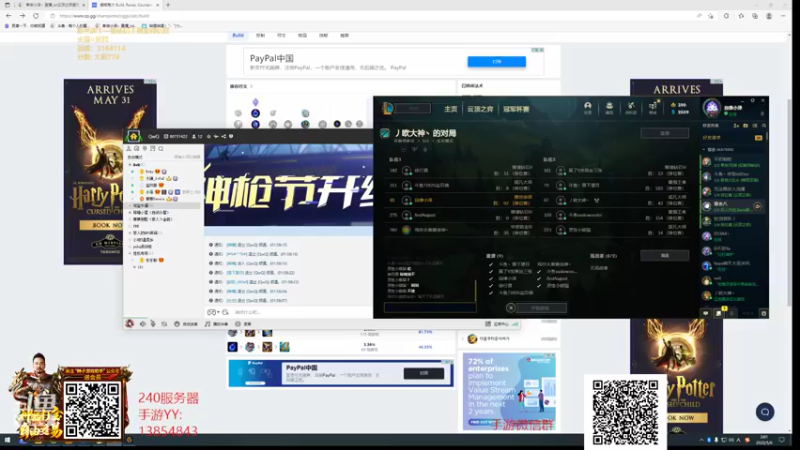Click the browser address bar URL
800x450 pixels.
tap(105, 16)
